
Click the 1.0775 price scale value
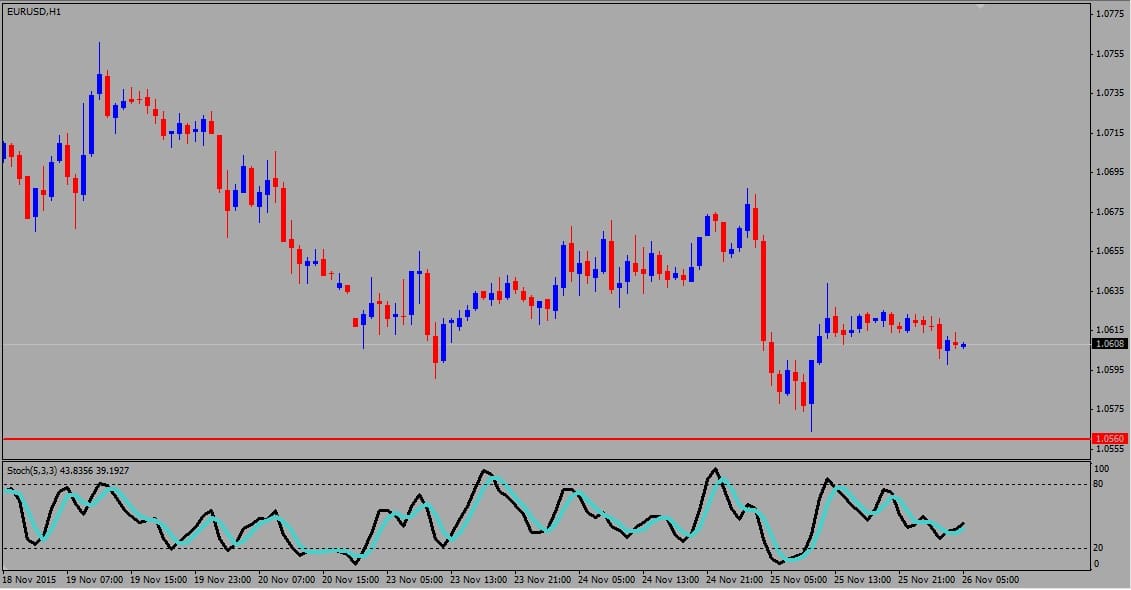click(1109, 14)
